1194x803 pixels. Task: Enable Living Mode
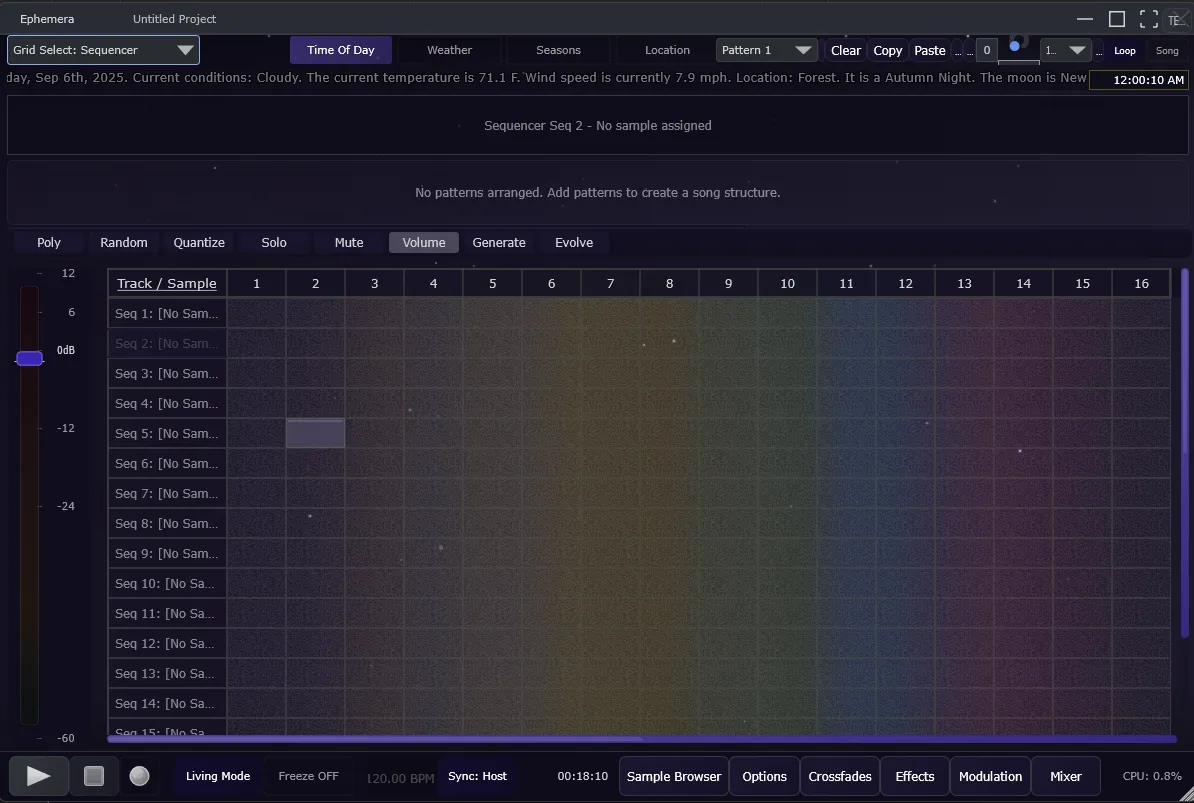click(217, 775)
